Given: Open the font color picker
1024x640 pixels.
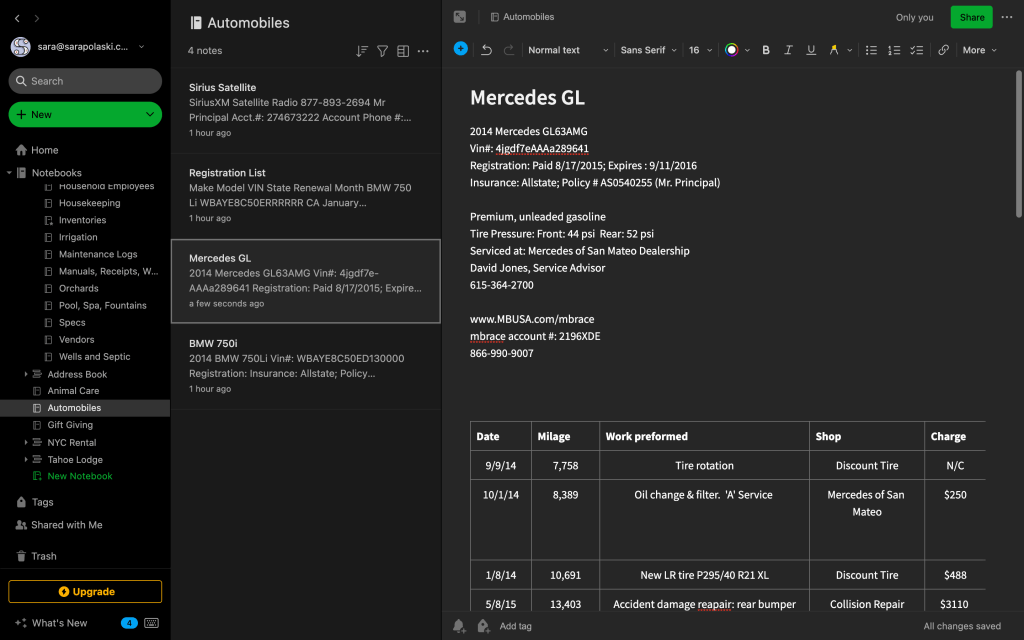Looking at the screenshot, I should click(732, 50).
